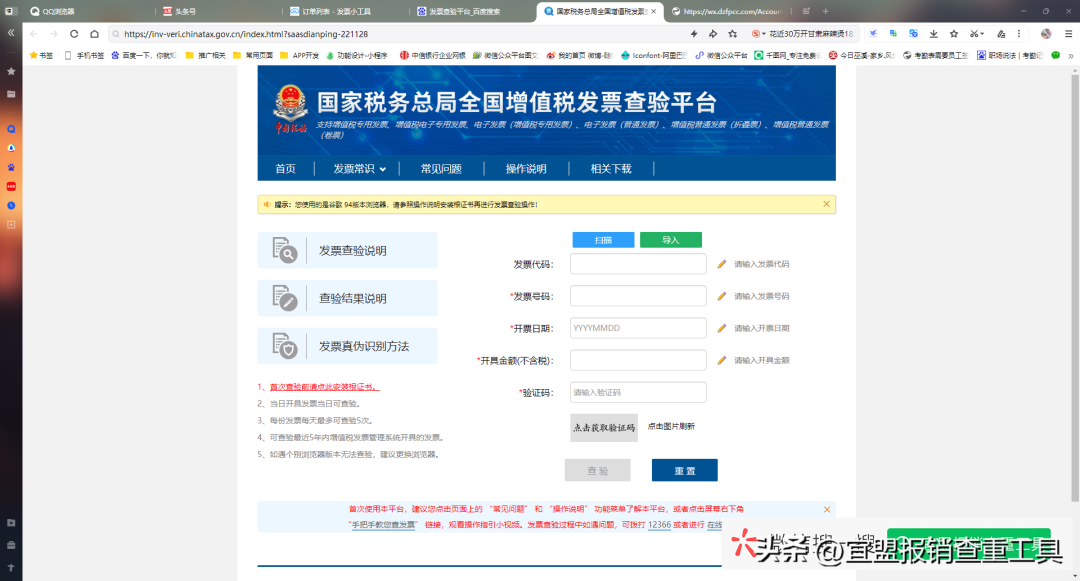Share page using the arrow icon
This screenshot has height=581, width=1080.
(713, 34)
